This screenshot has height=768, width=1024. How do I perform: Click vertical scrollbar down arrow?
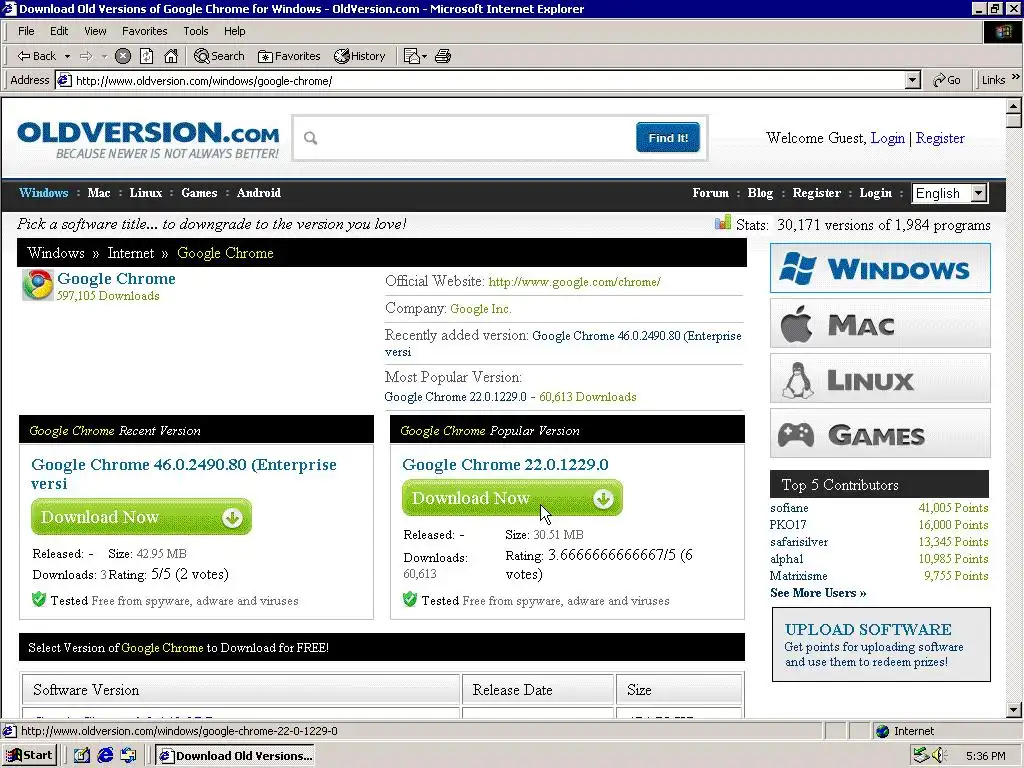coord(1013,710)
